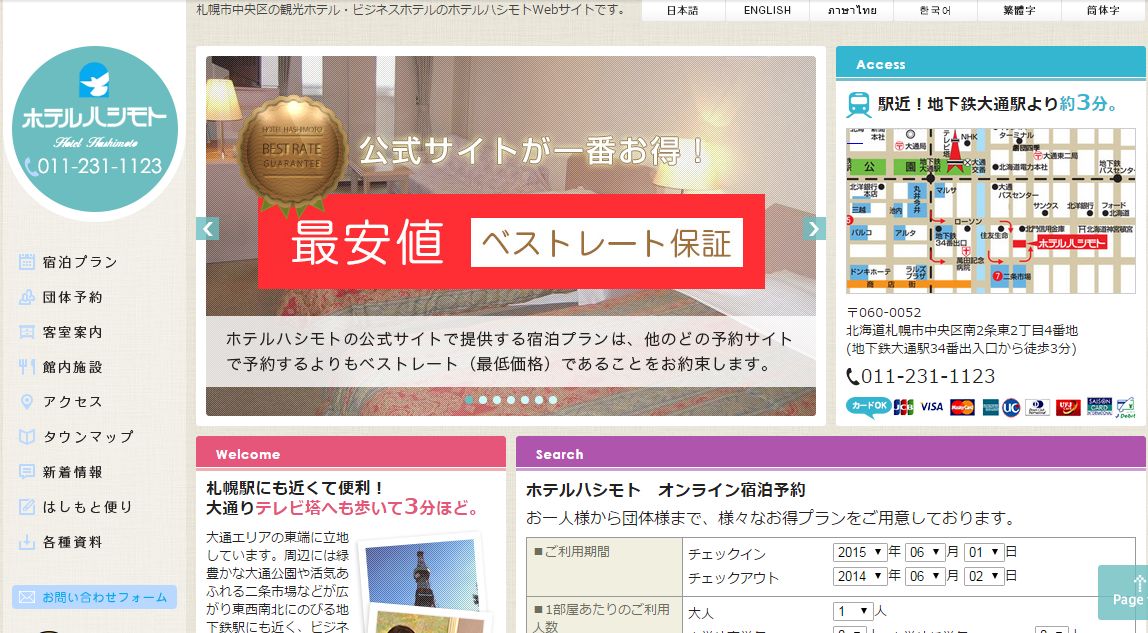Select the fourth carousel indicator dot
Screen dimensions: 1148x633
pyautogui.click(x=511, y=400)
